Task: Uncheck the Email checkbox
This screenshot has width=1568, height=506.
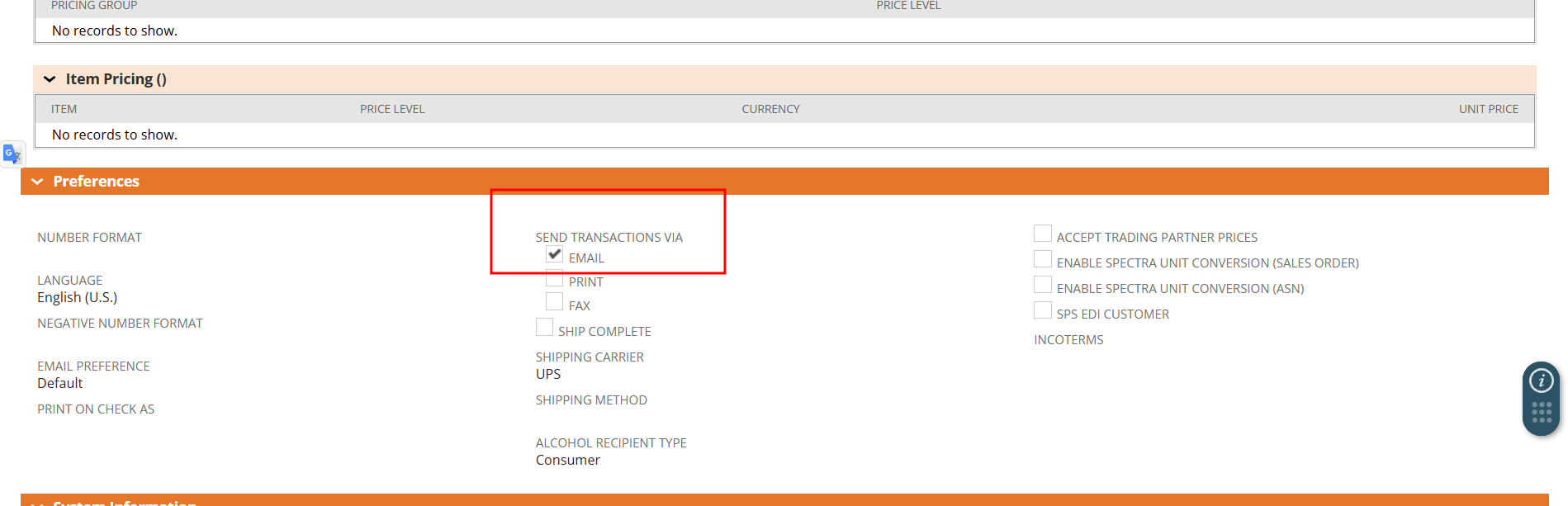Action: pos(555,255)
